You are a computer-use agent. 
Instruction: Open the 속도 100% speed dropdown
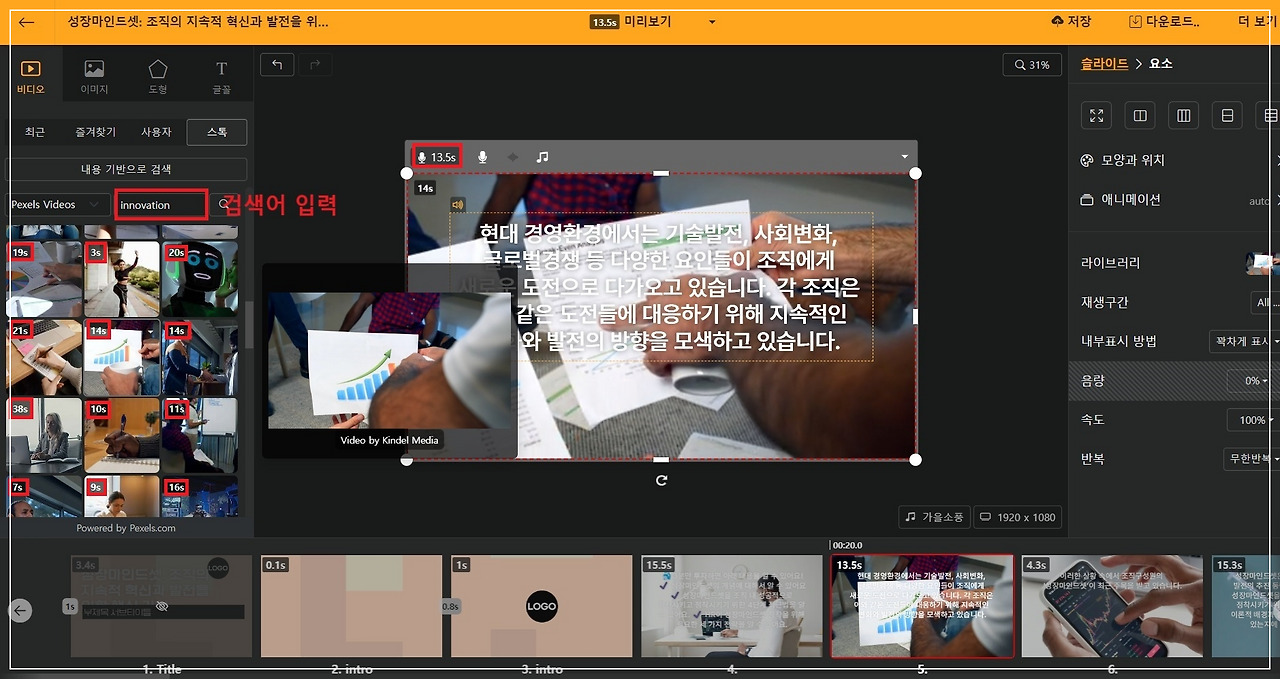click(x=1254, y=420)
